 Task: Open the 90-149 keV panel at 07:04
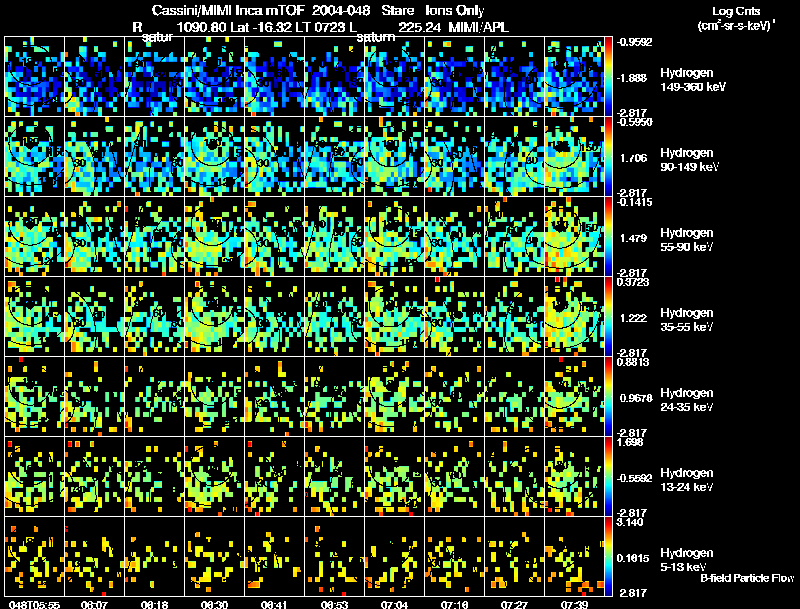394,157
